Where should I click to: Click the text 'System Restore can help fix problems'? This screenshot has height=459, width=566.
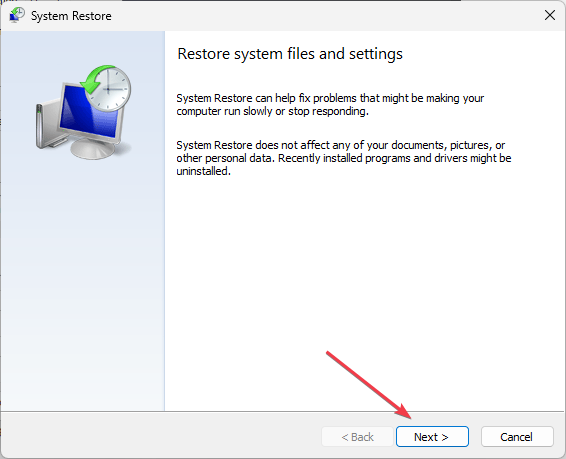[x=266, y=98]
